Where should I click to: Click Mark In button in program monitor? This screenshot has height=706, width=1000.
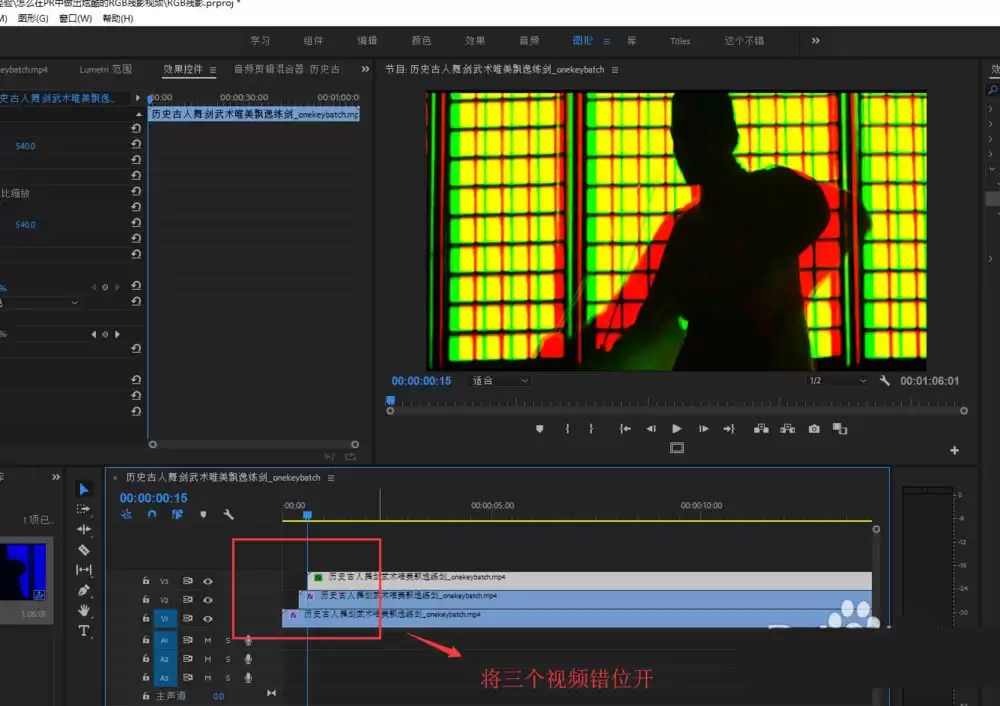click(567, 429)
